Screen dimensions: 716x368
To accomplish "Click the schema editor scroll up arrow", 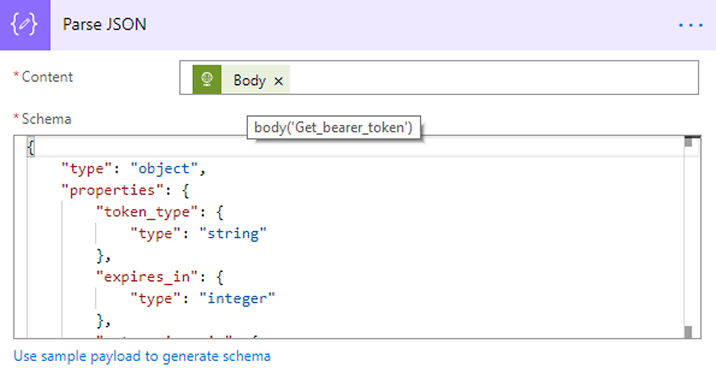I will [x=689, y=142].
